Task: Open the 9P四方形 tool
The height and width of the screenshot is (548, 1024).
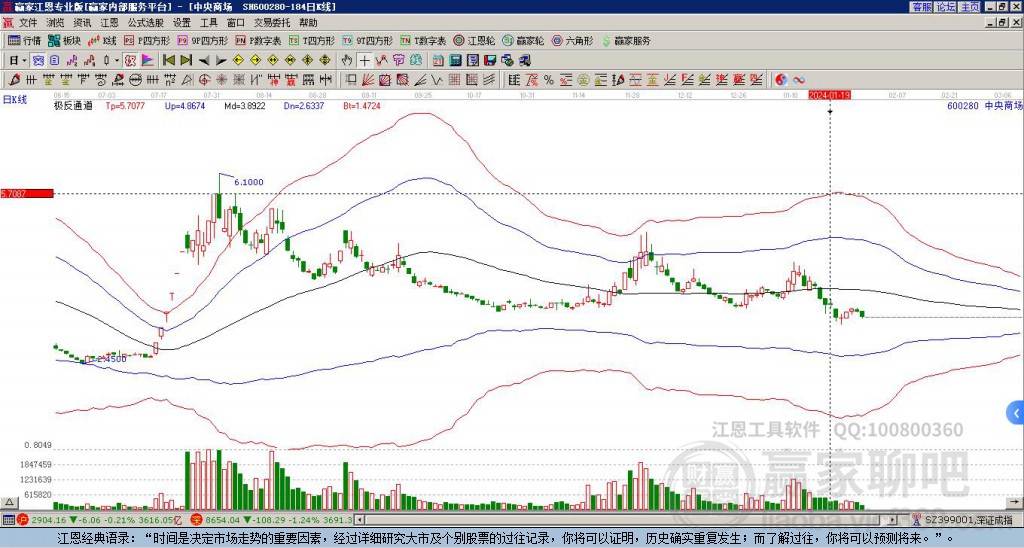Action: click(203, 41)
